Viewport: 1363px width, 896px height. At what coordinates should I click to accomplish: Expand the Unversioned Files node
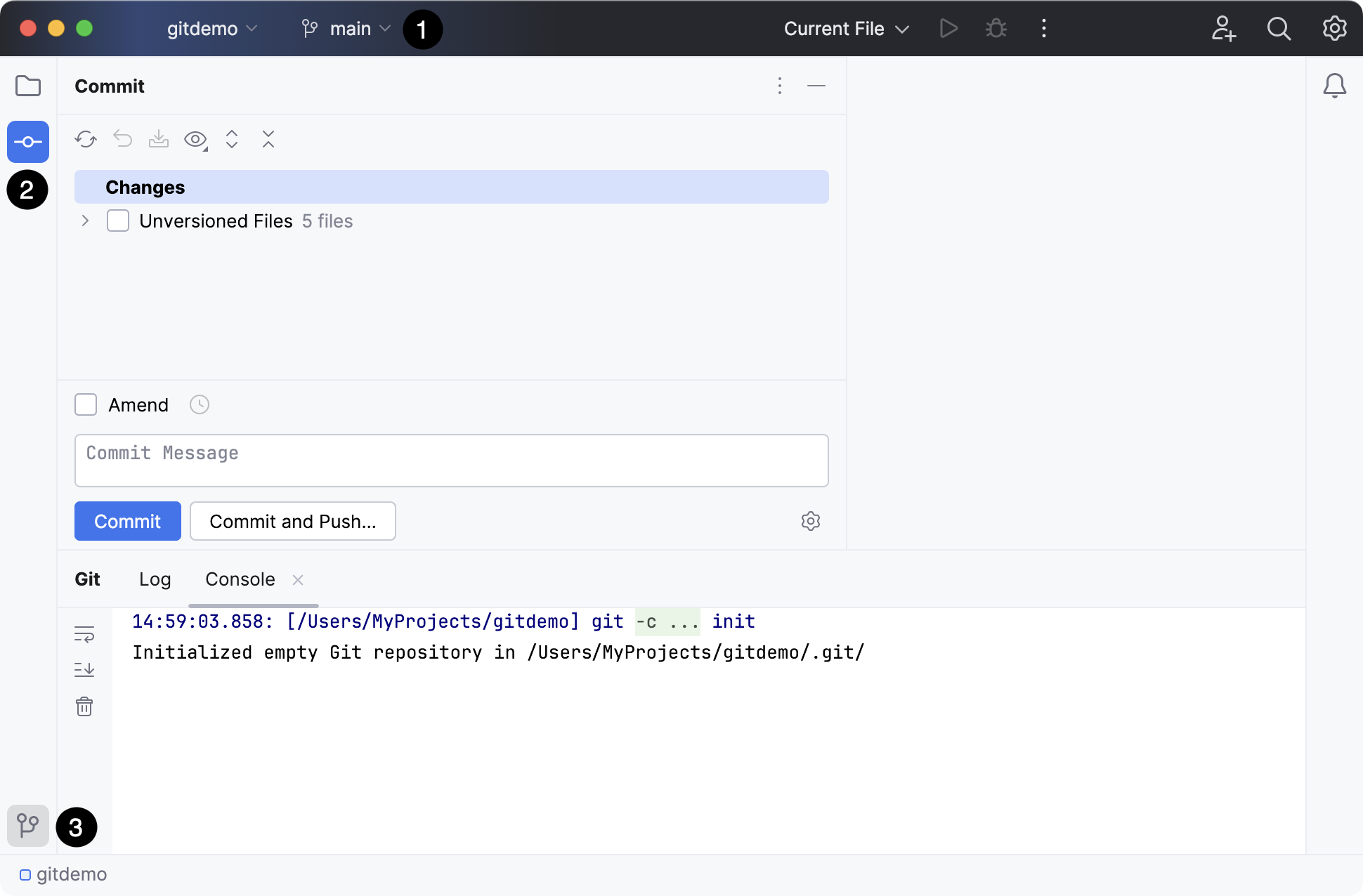pos(84,220)
